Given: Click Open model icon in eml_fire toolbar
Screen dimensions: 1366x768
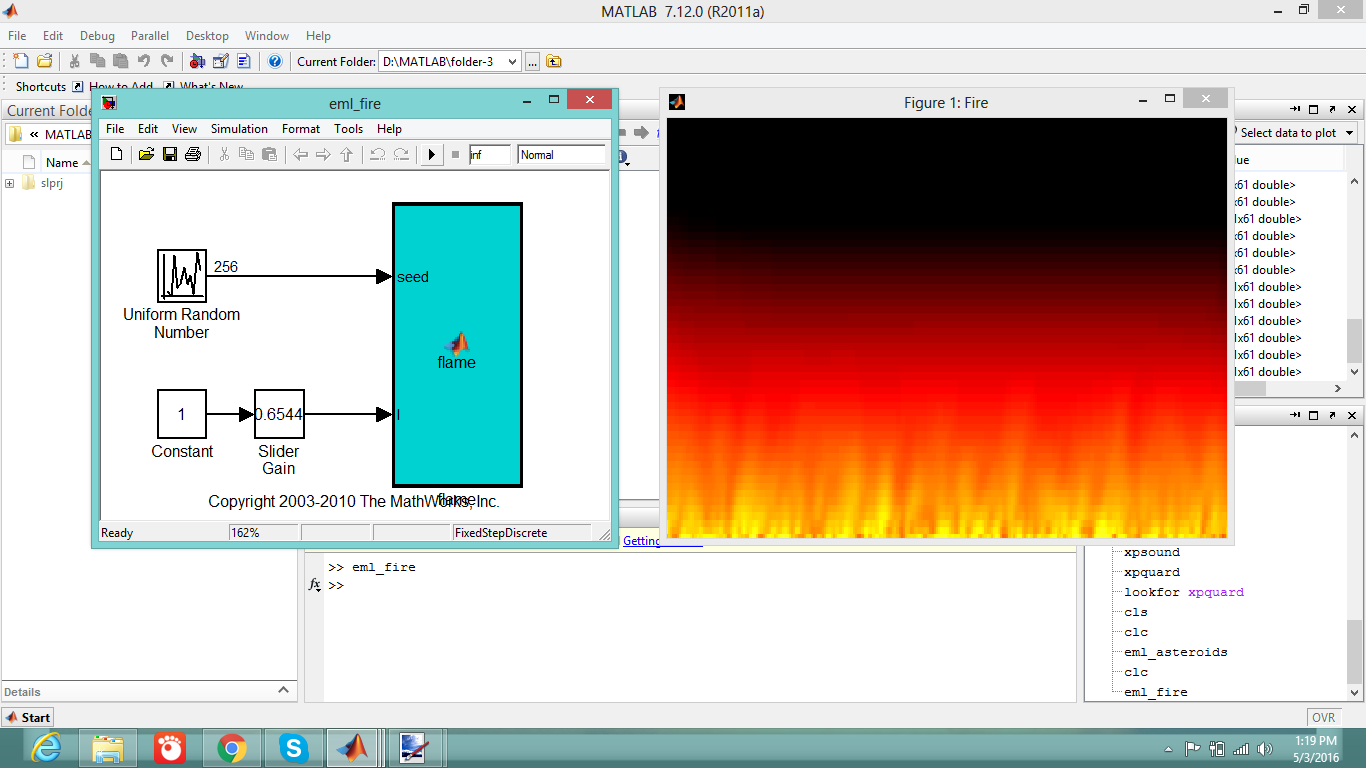Looking at the screenshot, I should pyautogui.click(x=146, y=154).
